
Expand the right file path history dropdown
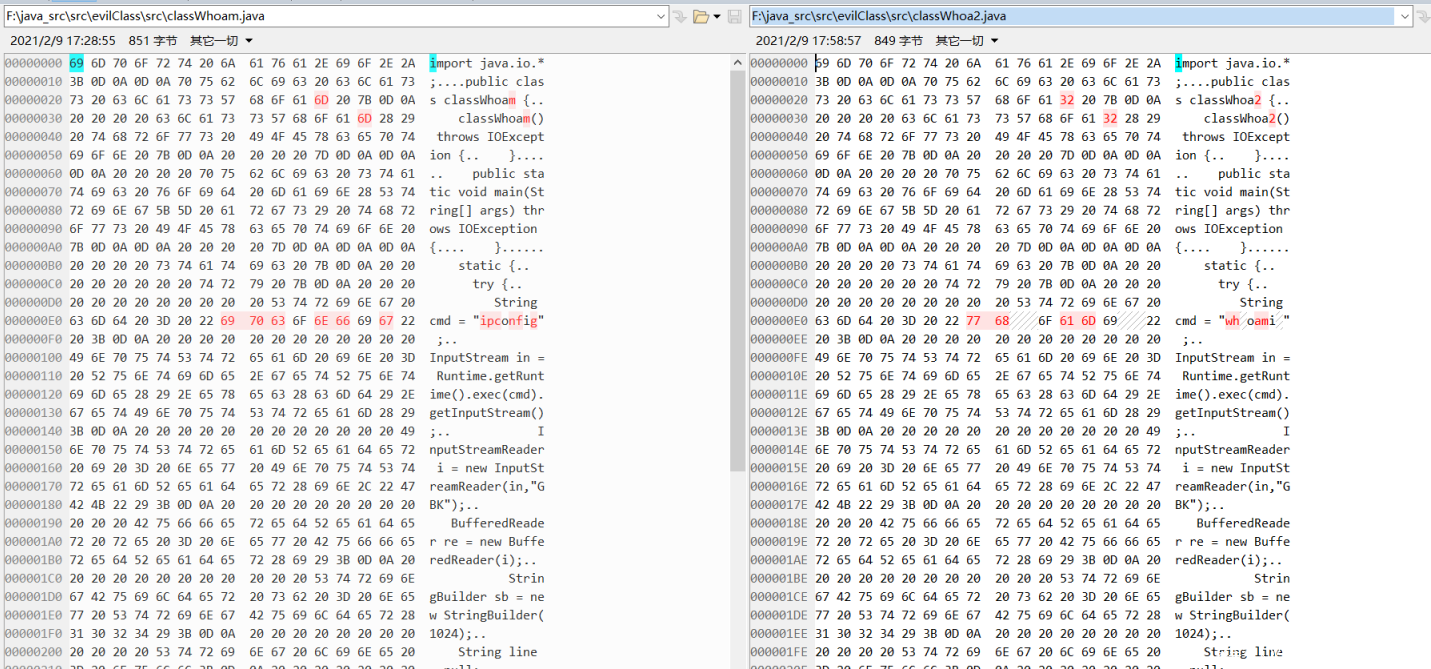tap(1405, 16)
